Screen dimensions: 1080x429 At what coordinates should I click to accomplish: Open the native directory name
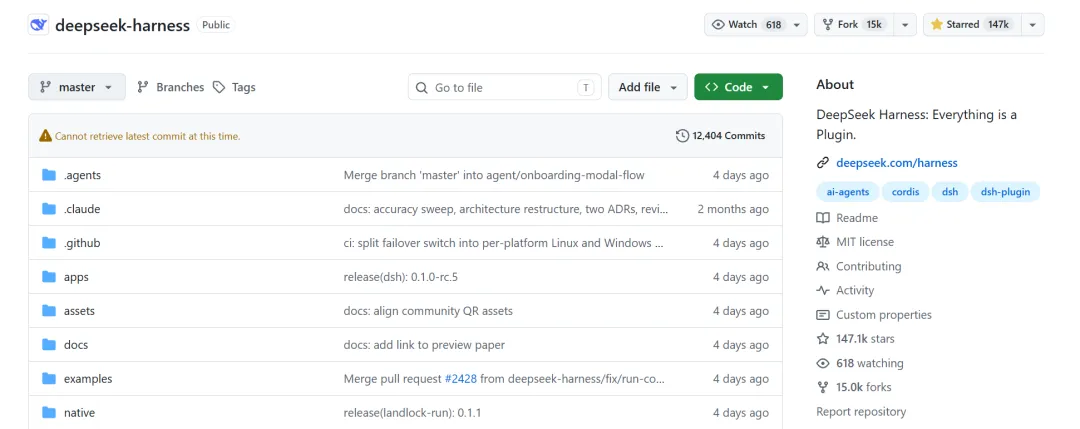79,412
